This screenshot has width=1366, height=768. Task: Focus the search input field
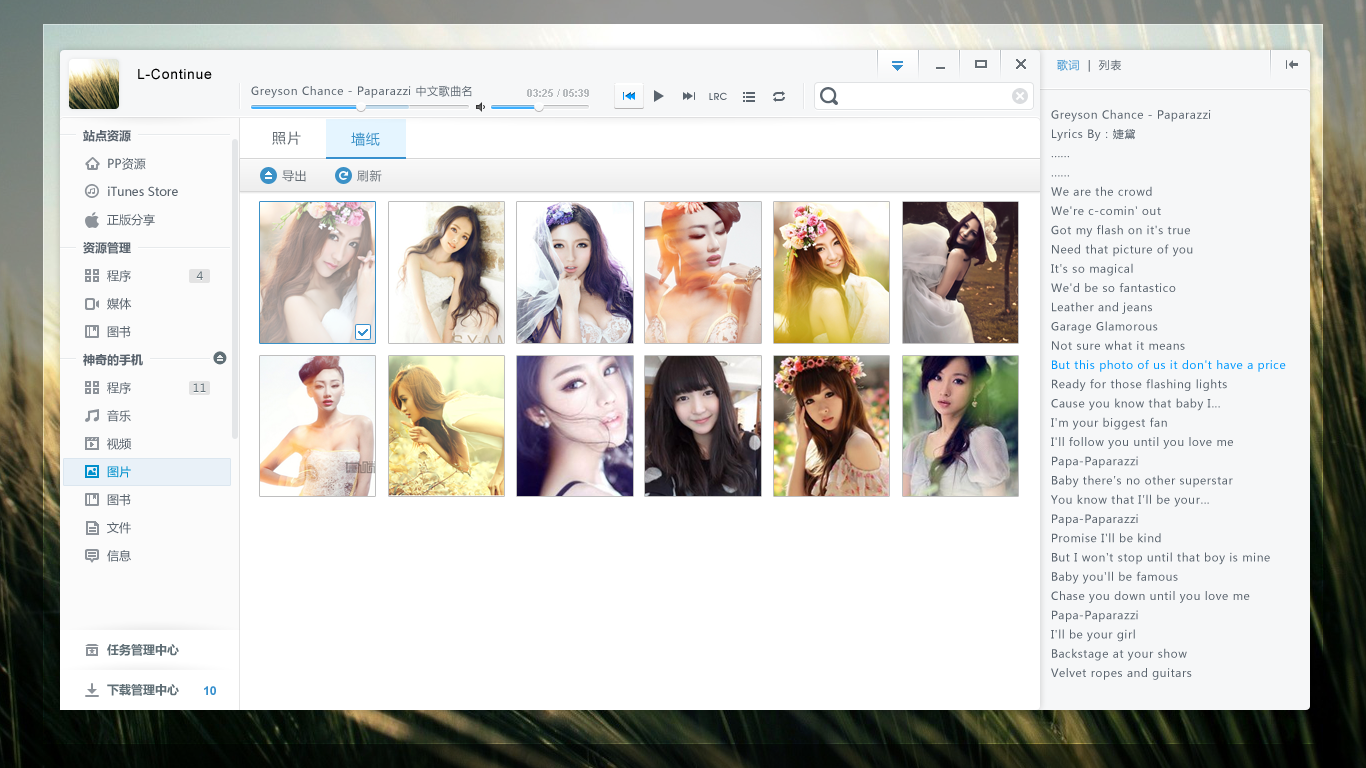point(925,96)
